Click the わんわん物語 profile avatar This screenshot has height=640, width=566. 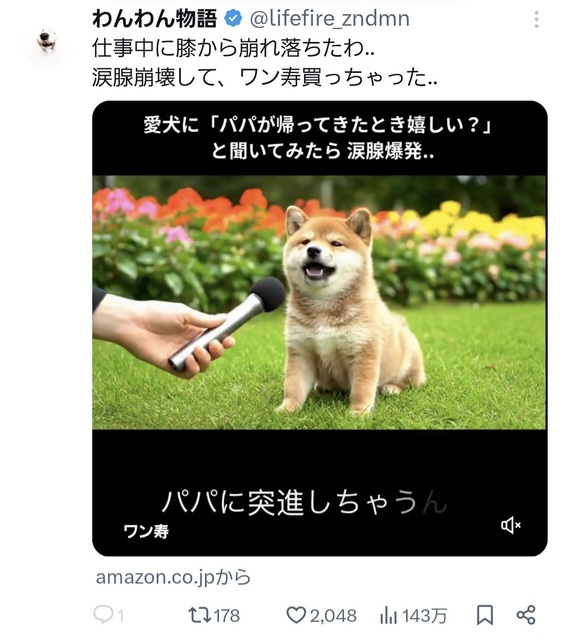coord(47,42)
